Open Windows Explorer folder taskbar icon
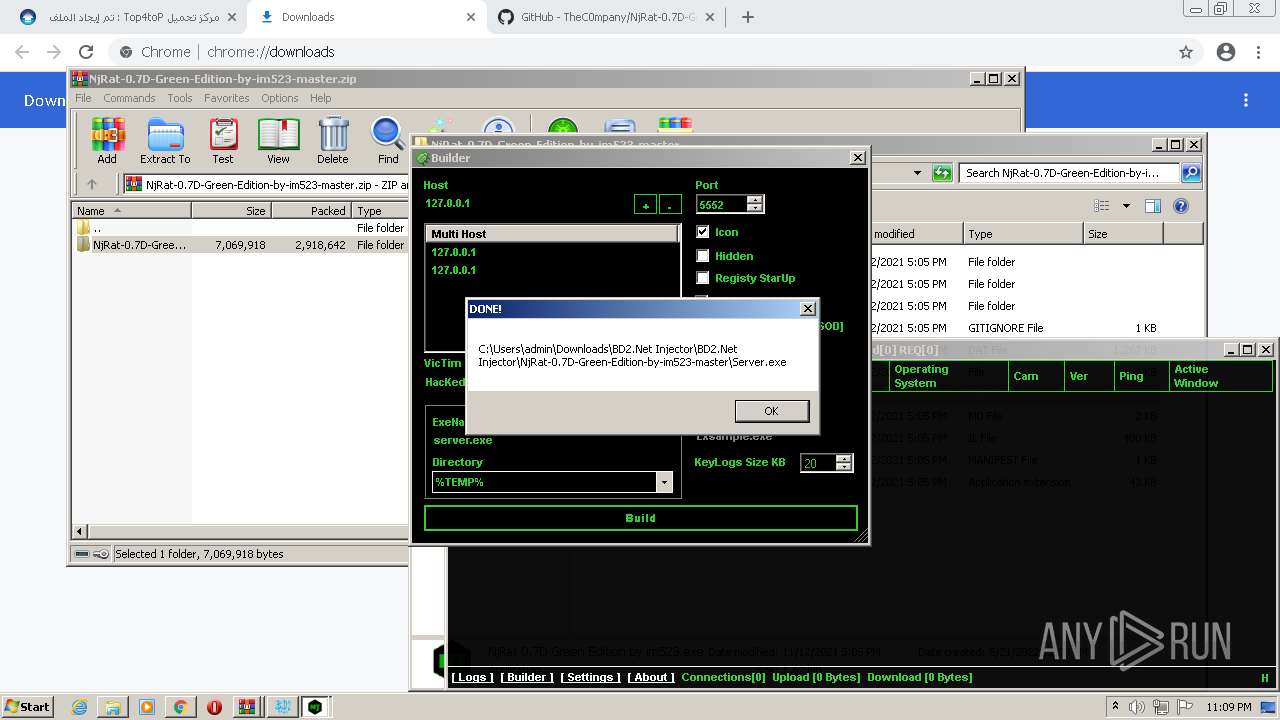The width and height of the screenshot is (1280, 720). click(113, 707)
